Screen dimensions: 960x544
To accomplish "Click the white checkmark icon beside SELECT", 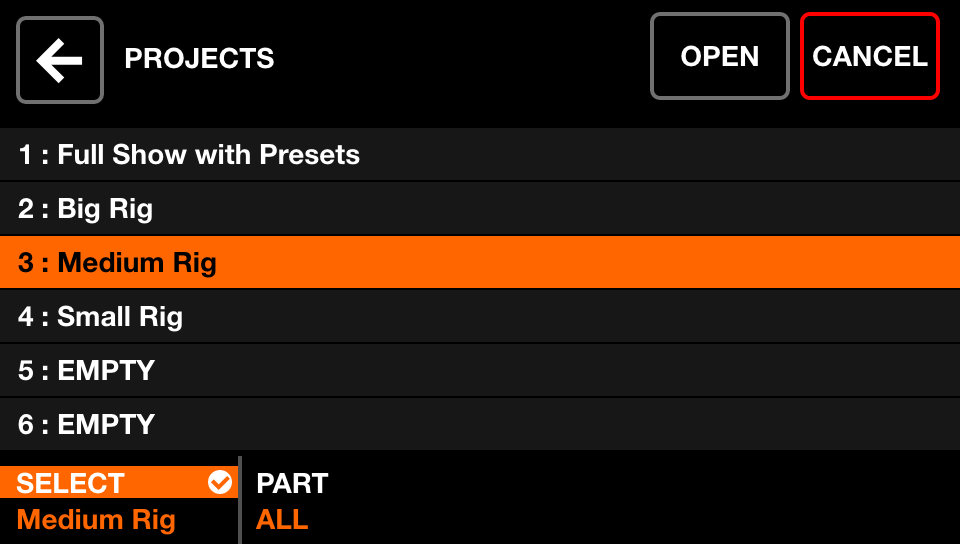I will (219, 483).
